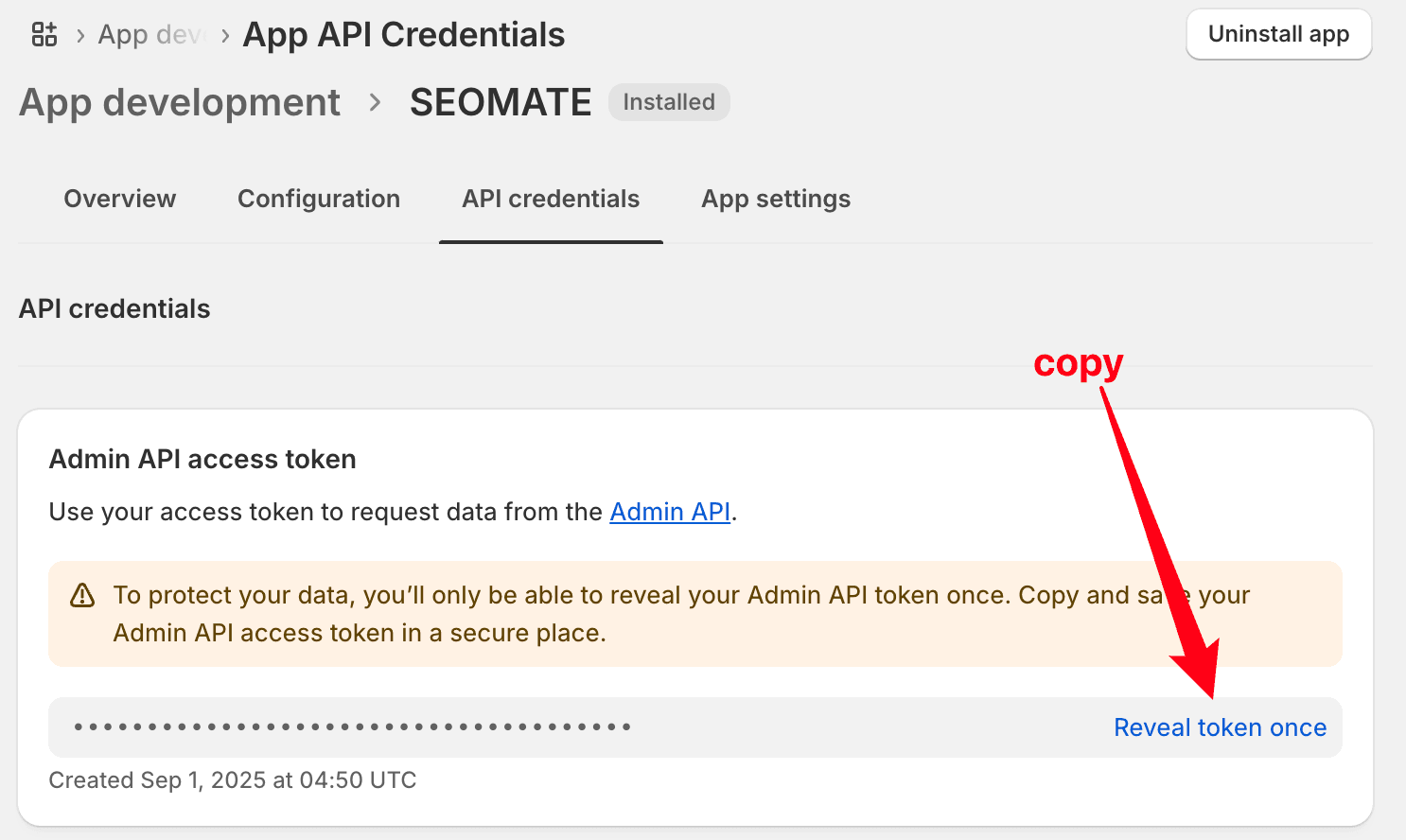Image resolution: width=1406 pixels, height=840 pixels.
Task: Click the App development heading link
Action: pos(180,102)
